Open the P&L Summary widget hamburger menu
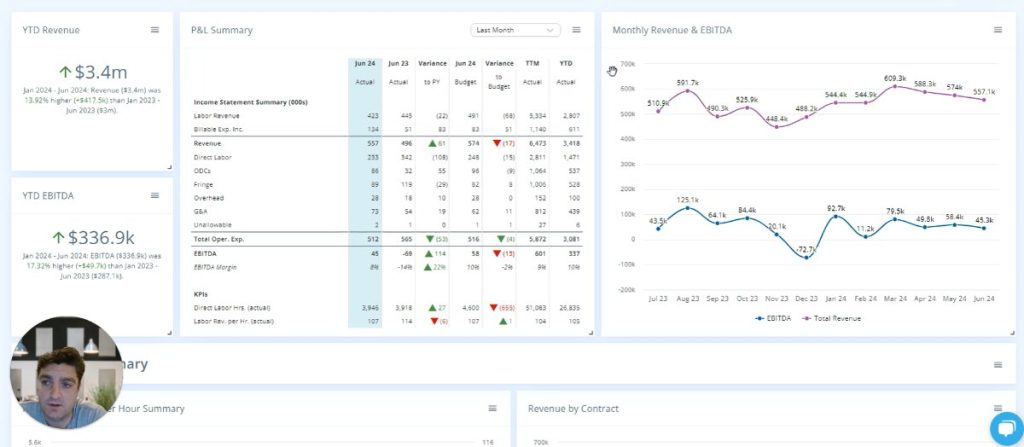This screenshot has width=1024, height=447. click(x=576, y=30)
